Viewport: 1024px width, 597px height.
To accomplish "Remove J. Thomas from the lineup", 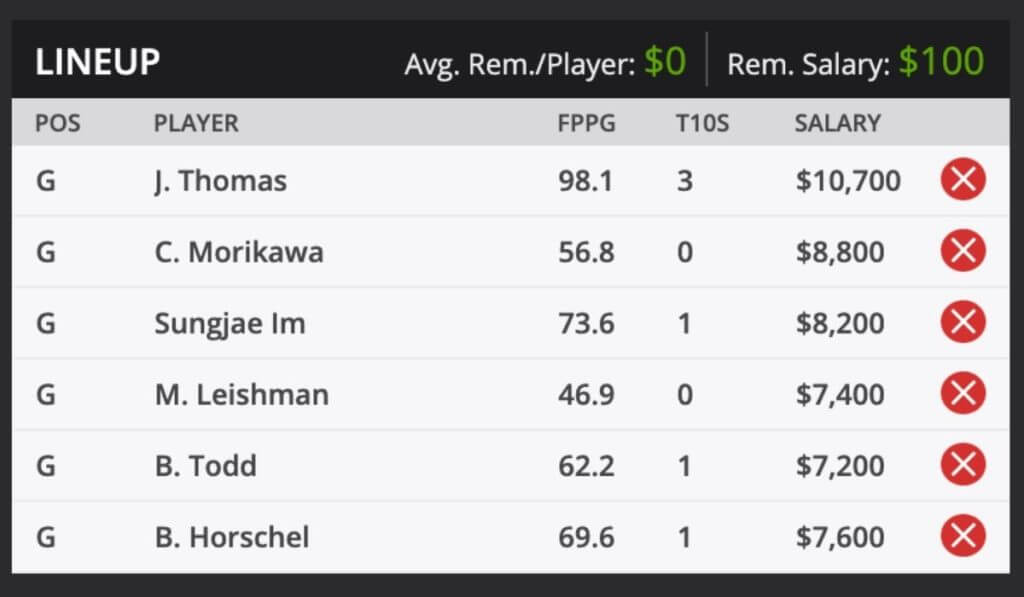I will [x=962, y=181].
